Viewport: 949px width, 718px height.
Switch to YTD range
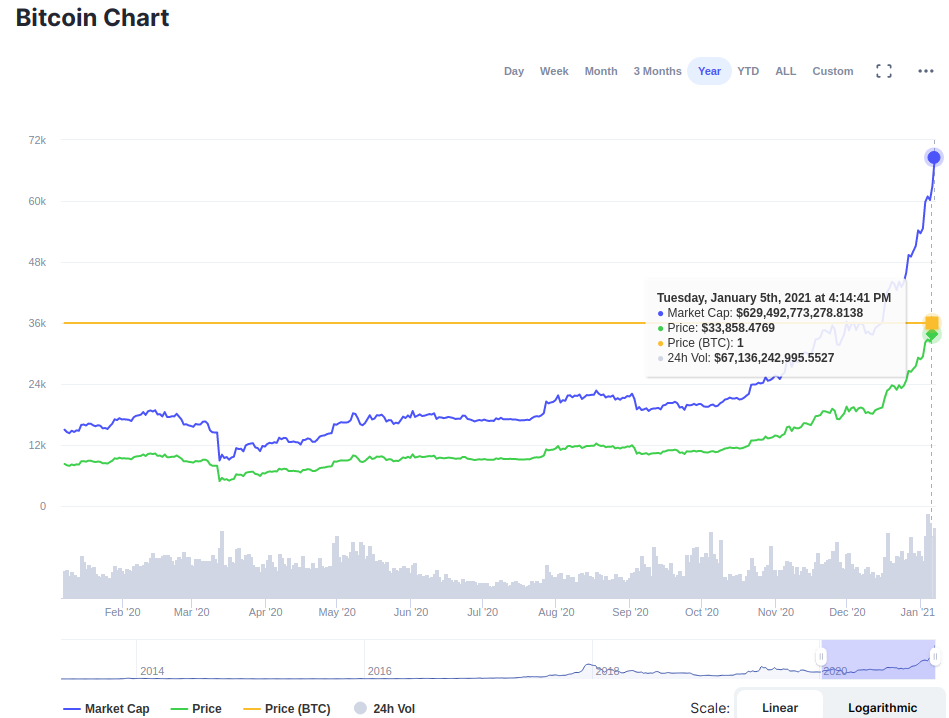click(748, 71)
